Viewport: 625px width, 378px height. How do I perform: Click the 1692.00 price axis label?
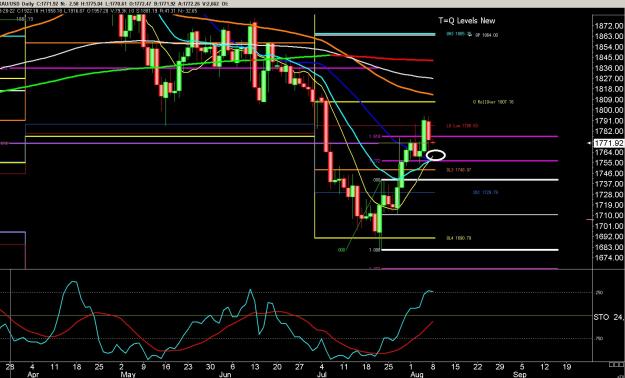pyautogui.click(x=609, y=237)
